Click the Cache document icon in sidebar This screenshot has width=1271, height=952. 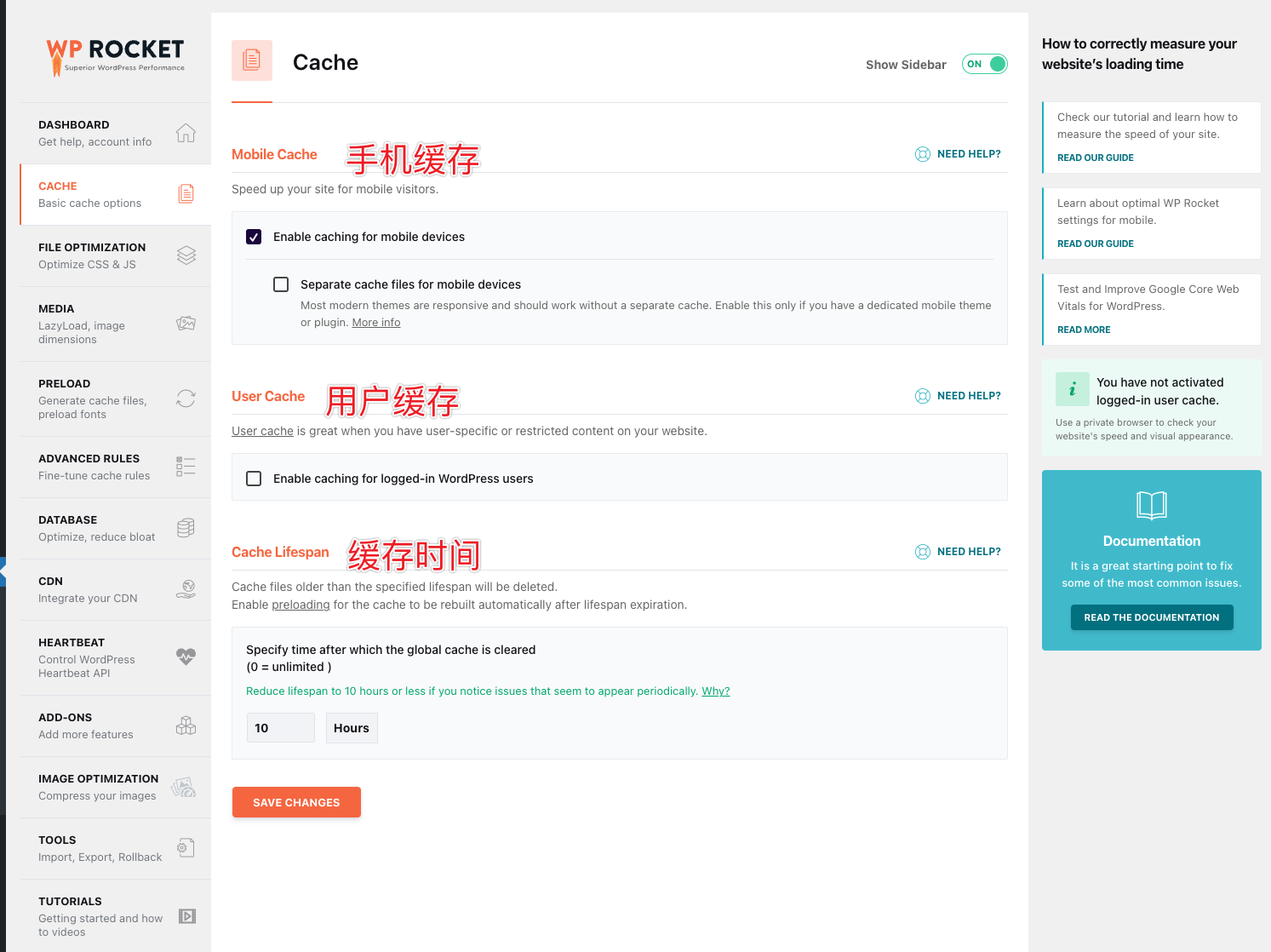tap(186, 194)
